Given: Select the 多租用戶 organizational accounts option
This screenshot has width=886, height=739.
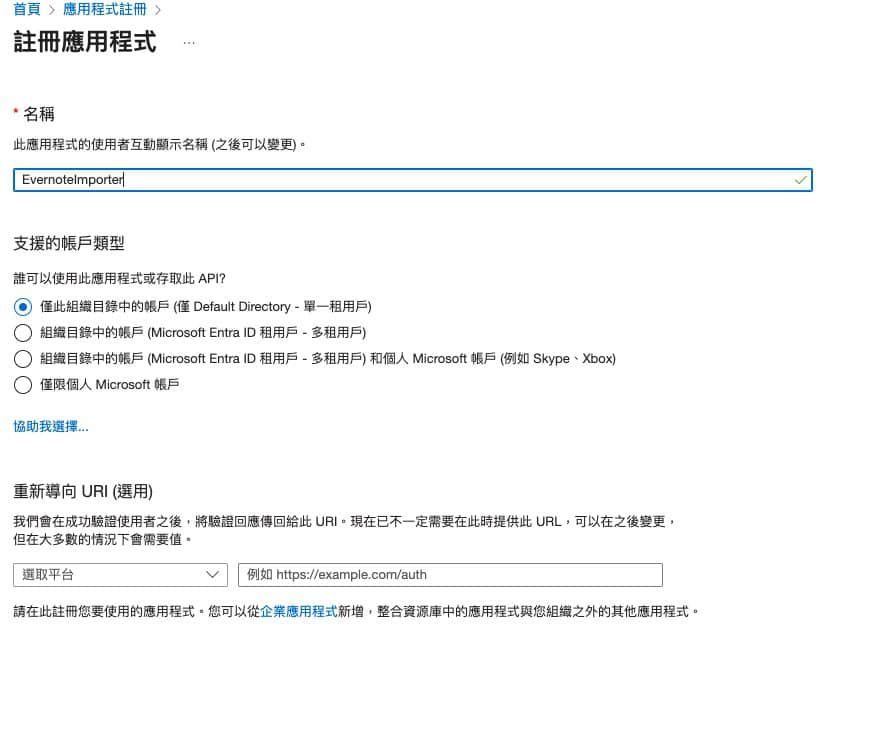Looking at the screenshot, I should point(23,333).
